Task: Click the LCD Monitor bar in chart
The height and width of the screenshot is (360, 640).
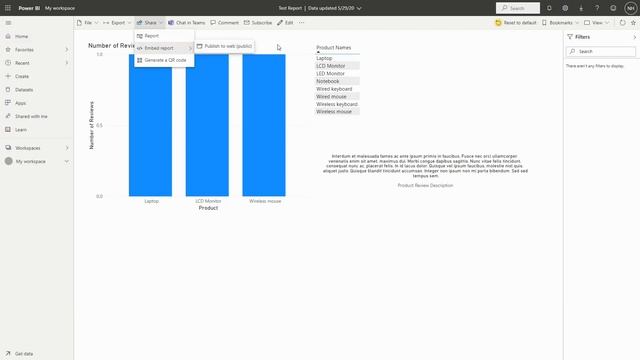Action: click(207, 125)
